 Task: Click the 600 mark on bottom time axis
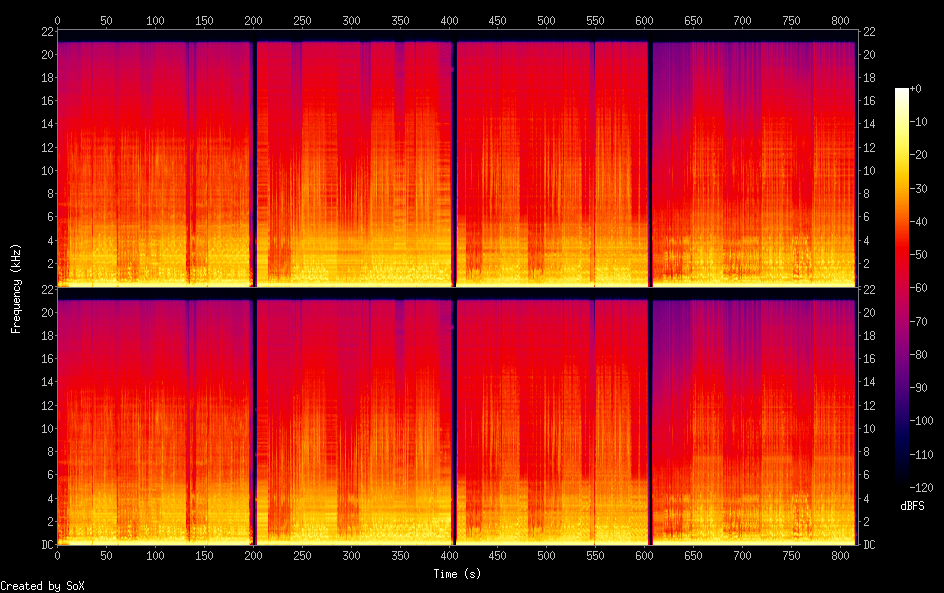pyautogui.click(x=644, y=555)
